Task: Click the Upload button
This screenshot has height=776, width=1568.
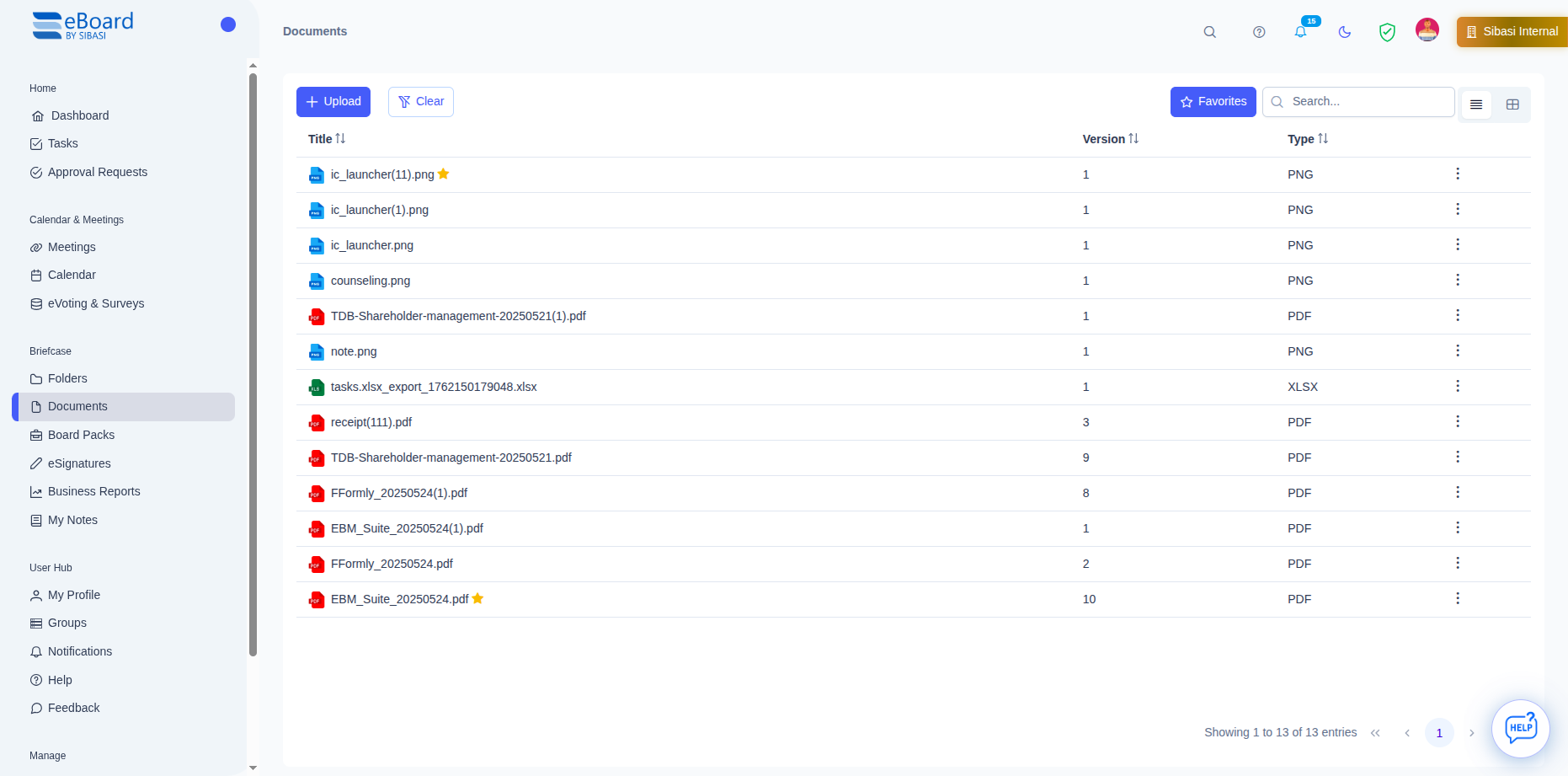Action: click(333, 102)
